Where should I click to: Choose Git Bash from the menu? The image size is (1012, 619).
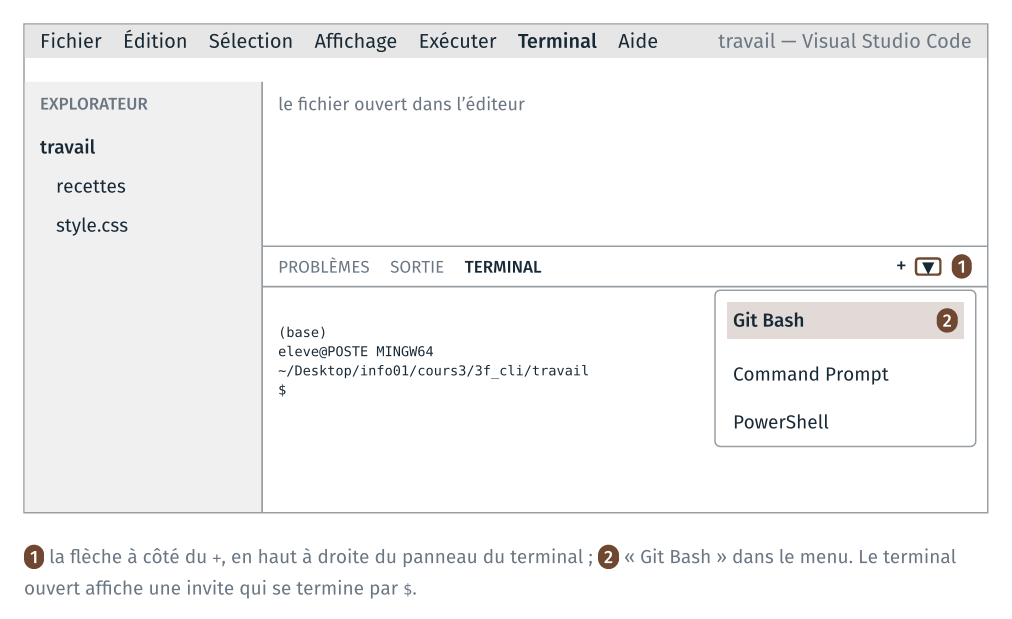pyautogui.click(x=845, y=320)
